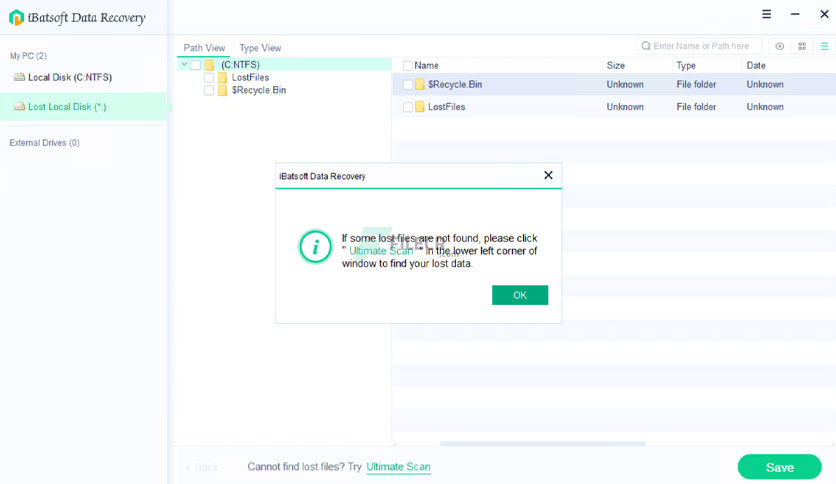Click Unknown date of $Recycle.Bin row
Viewport: 836px width, 484px height.
click(765, 84)
